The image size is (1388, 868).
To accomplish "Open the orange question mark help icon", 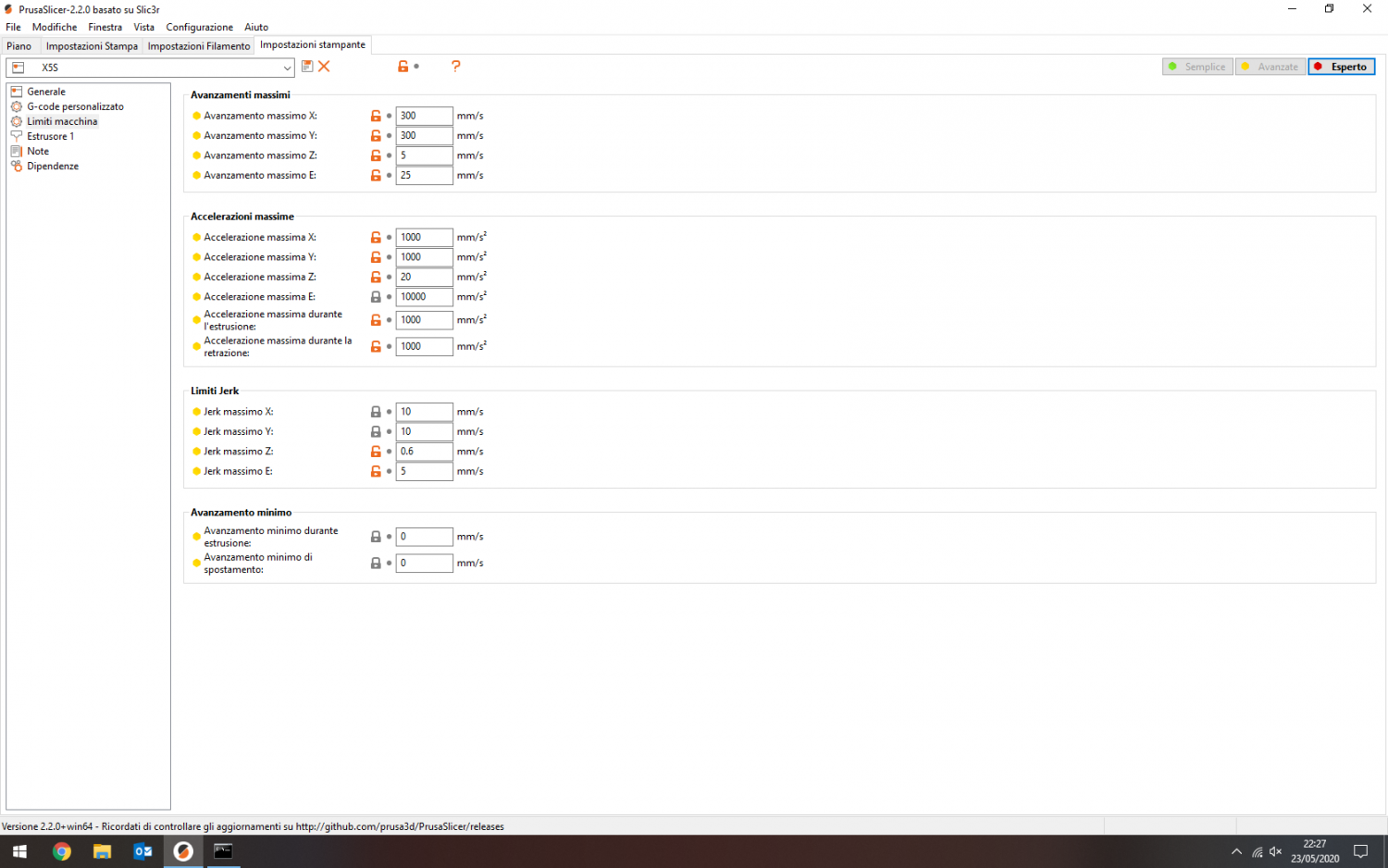I will pyautogui.click(x=455, y=67).
